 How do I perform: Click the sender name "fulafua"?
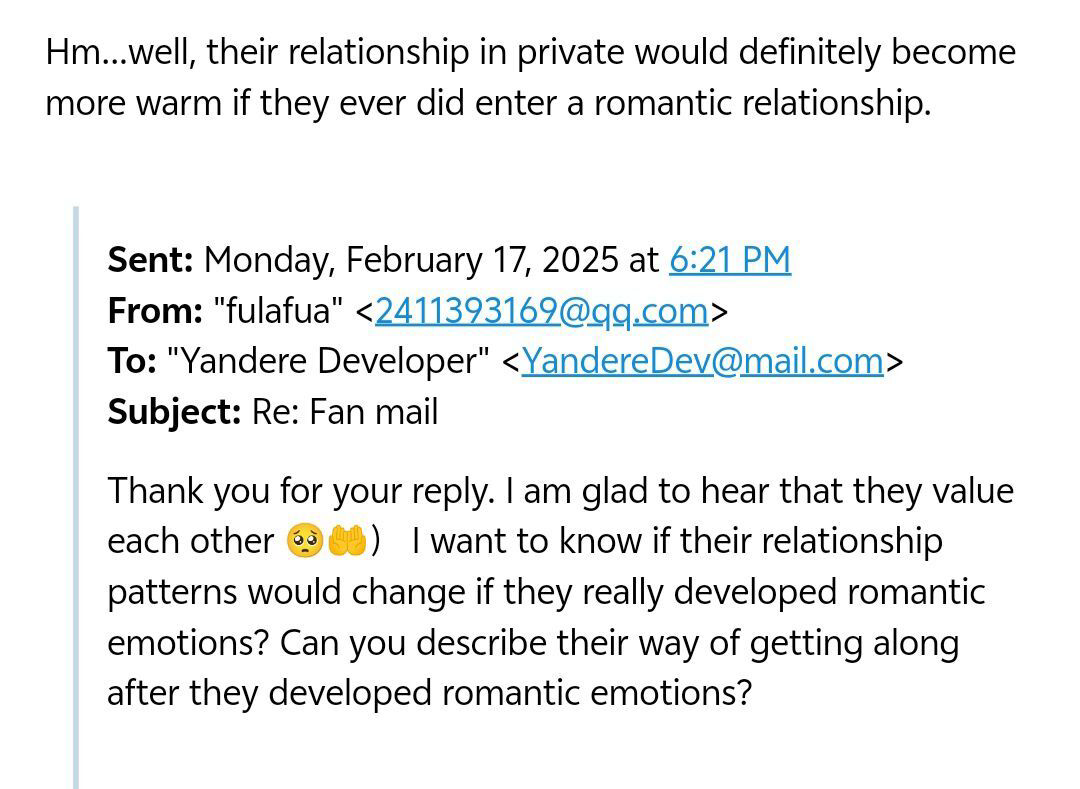[279, 311]
